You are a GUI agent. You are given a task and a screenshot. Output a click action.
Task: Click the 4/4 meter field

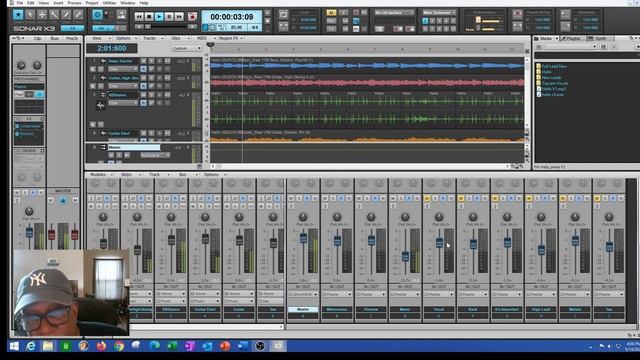(255, 27)
